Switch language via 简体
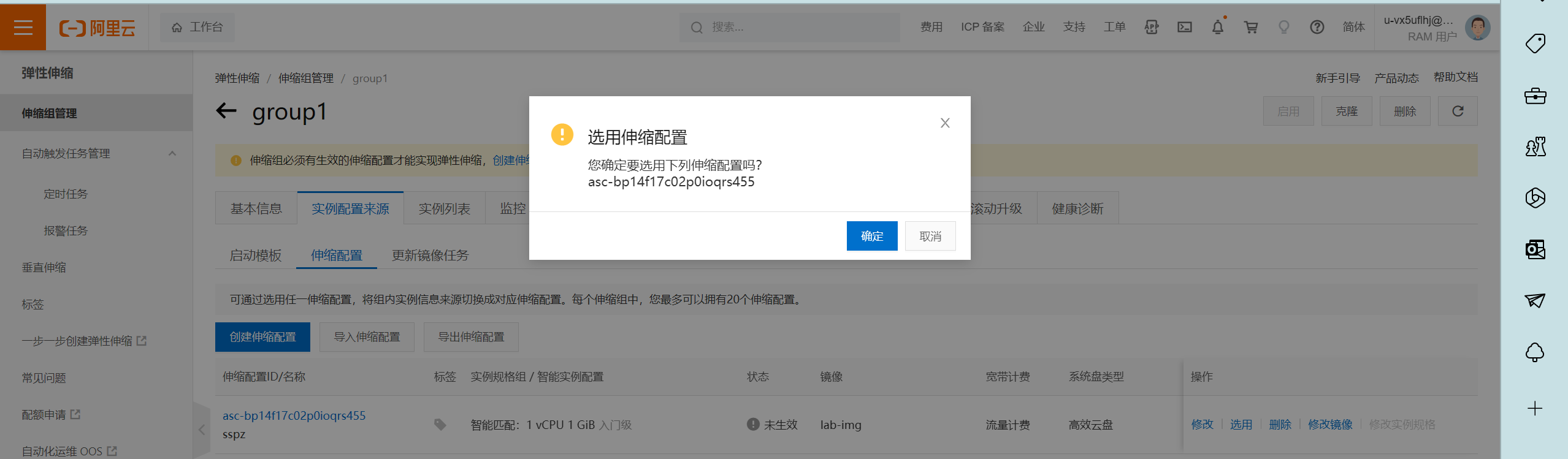1568x459 pixels. click(x=1353, y=28)
